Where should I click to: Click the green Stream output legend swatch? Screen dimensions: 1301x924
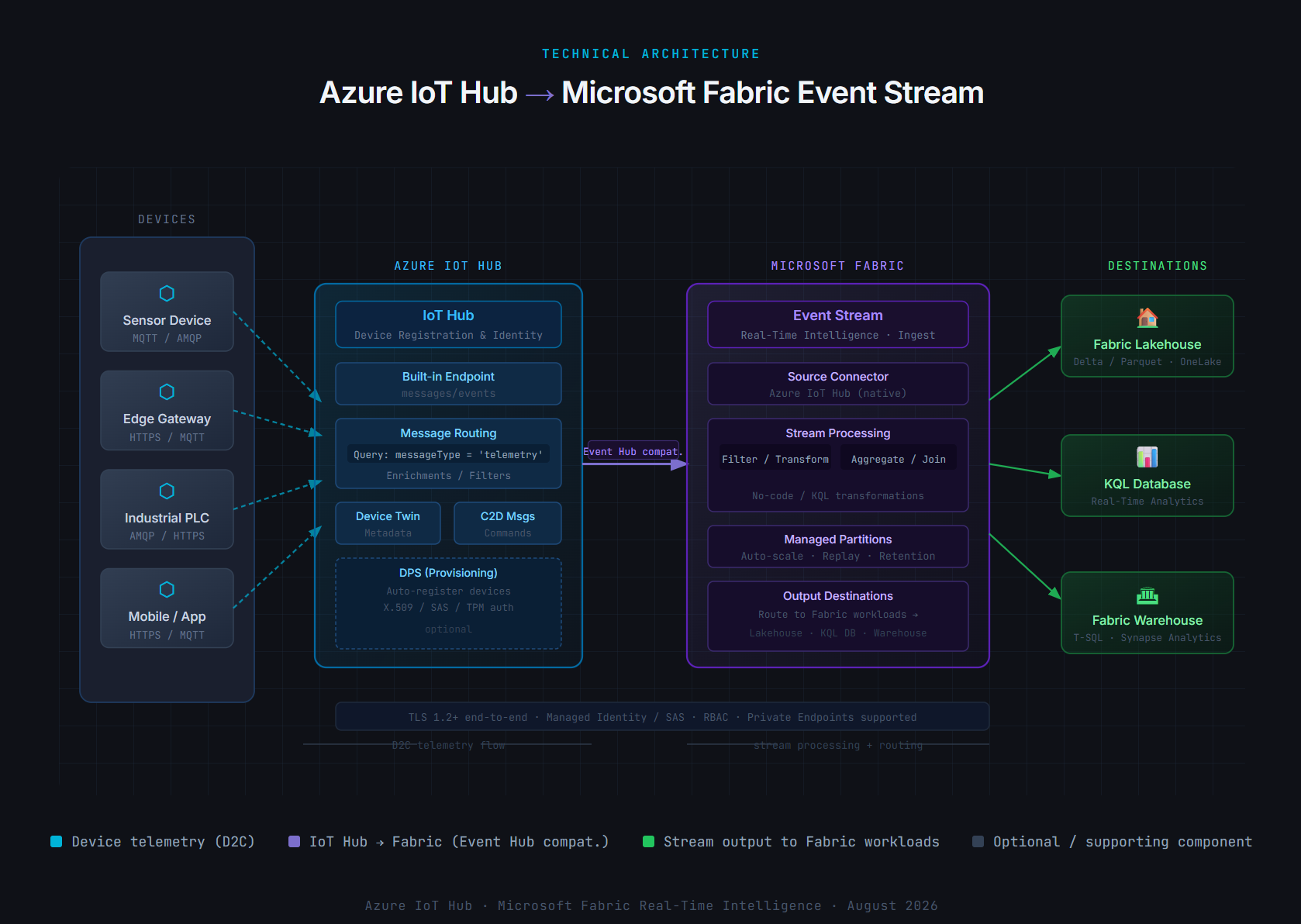(x=648, y=842)
